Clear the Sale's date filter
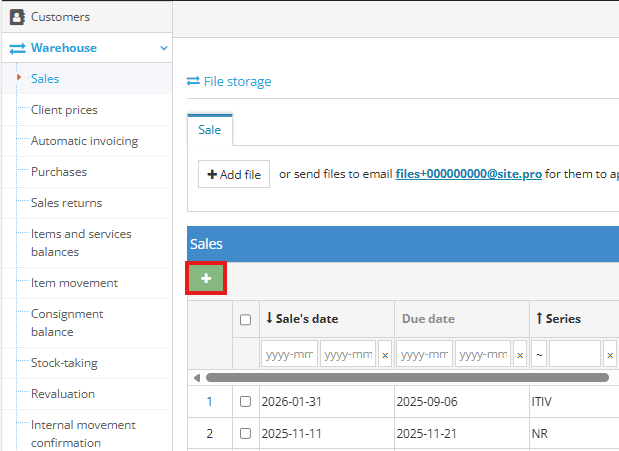The image size is (619, 451). pyautogui.click(x=385, y=355)
